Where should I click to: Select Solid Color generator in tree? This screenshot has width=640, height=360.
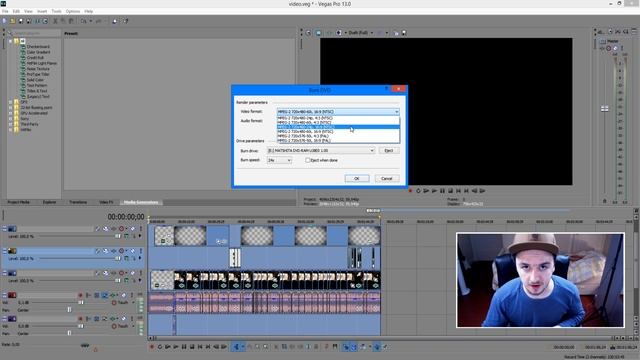point(35,80)
